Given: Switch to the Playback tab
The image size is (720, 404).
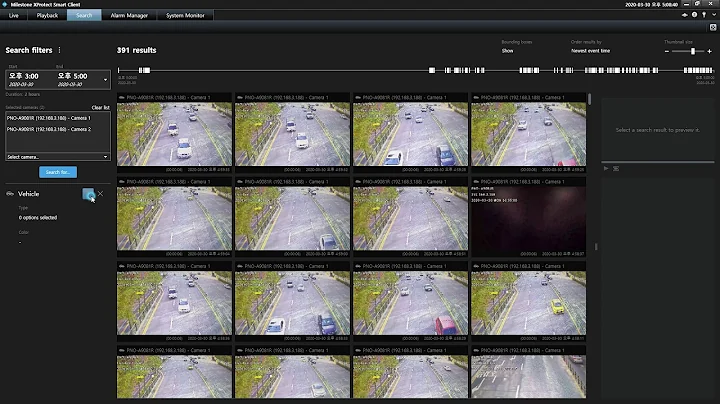Looking at the screenshot, I should pyautogui.click(x=47, y=15).
